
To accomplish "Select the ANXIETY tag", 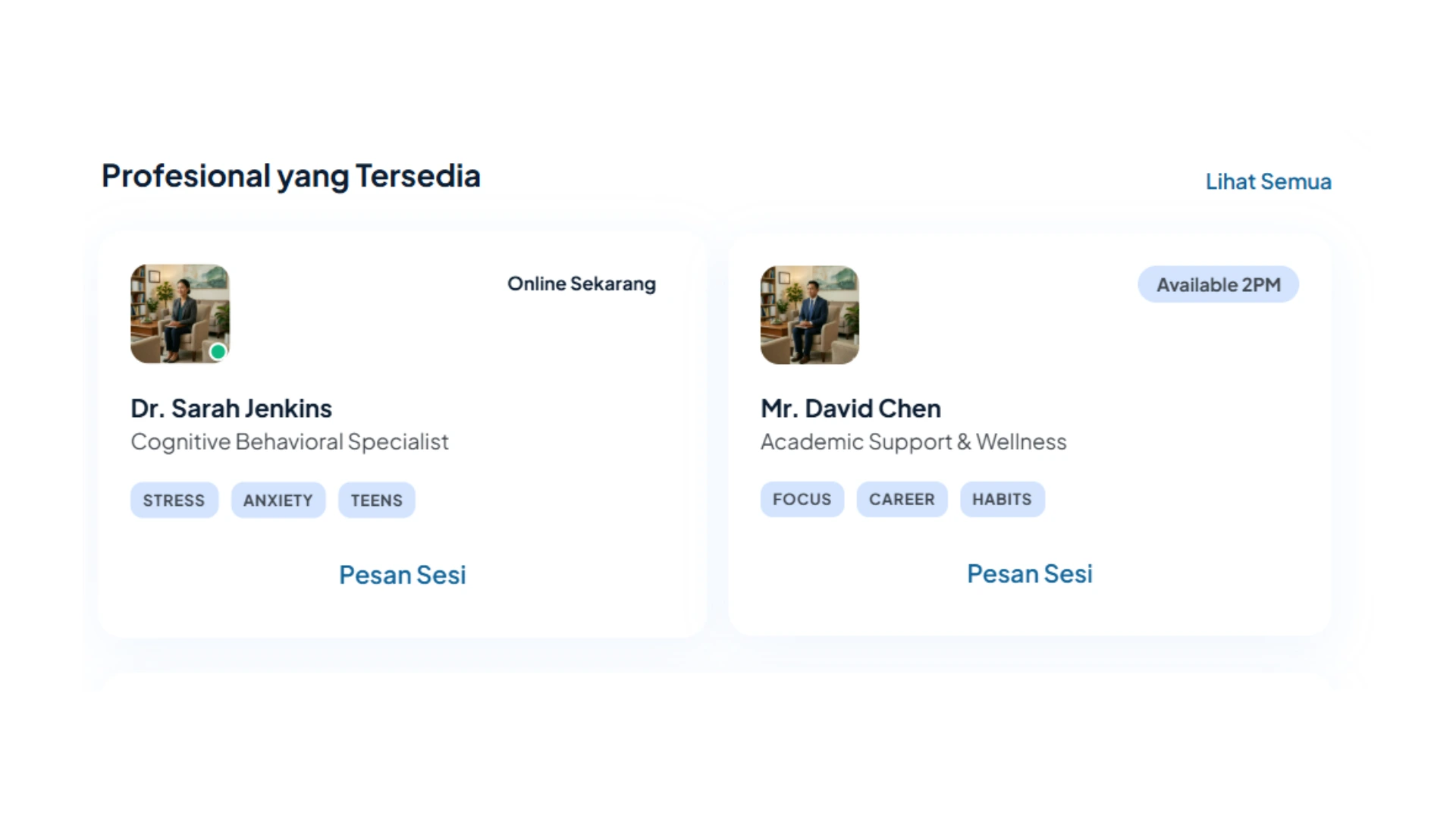I will coord(278,500).
